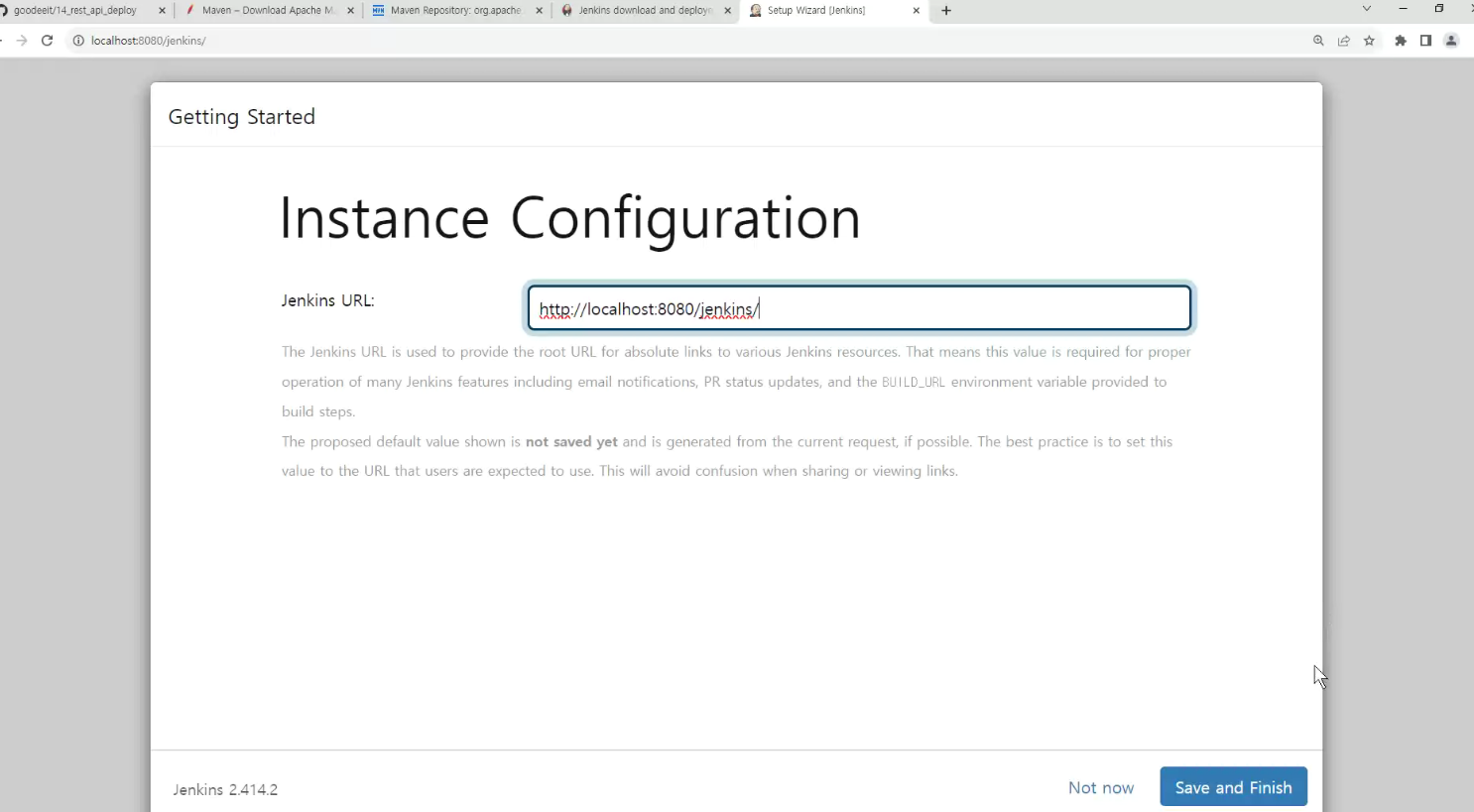Click the Jenkins download tab favicon
The height and width of the screenshot is (812, 1474).
pyautogui.click(x=566, y=11)
